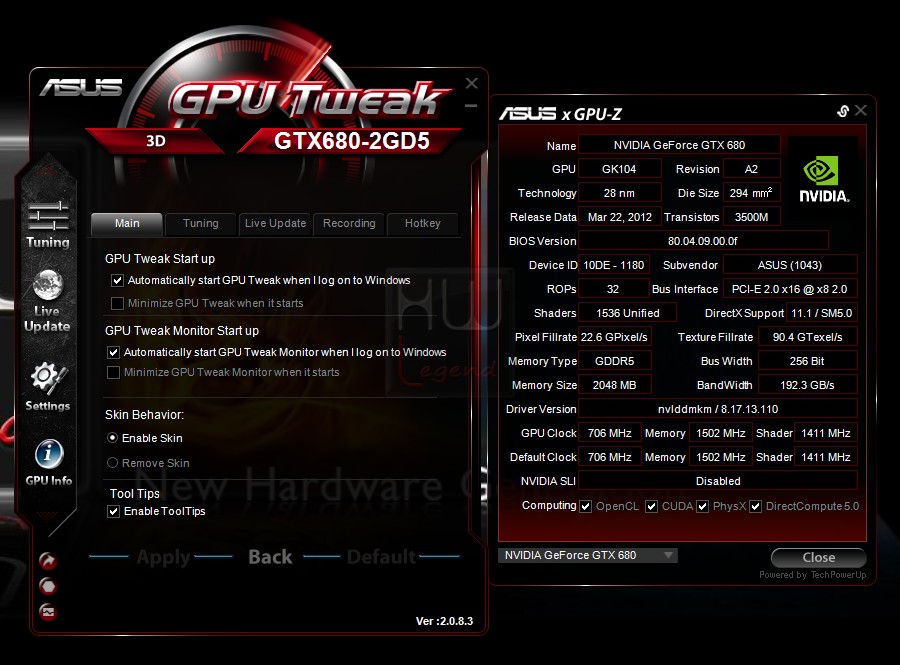Toggle Enable ToolTips checkbox
Image resolution: width=900 pixels, height=665 pixels.
(113, 511)
